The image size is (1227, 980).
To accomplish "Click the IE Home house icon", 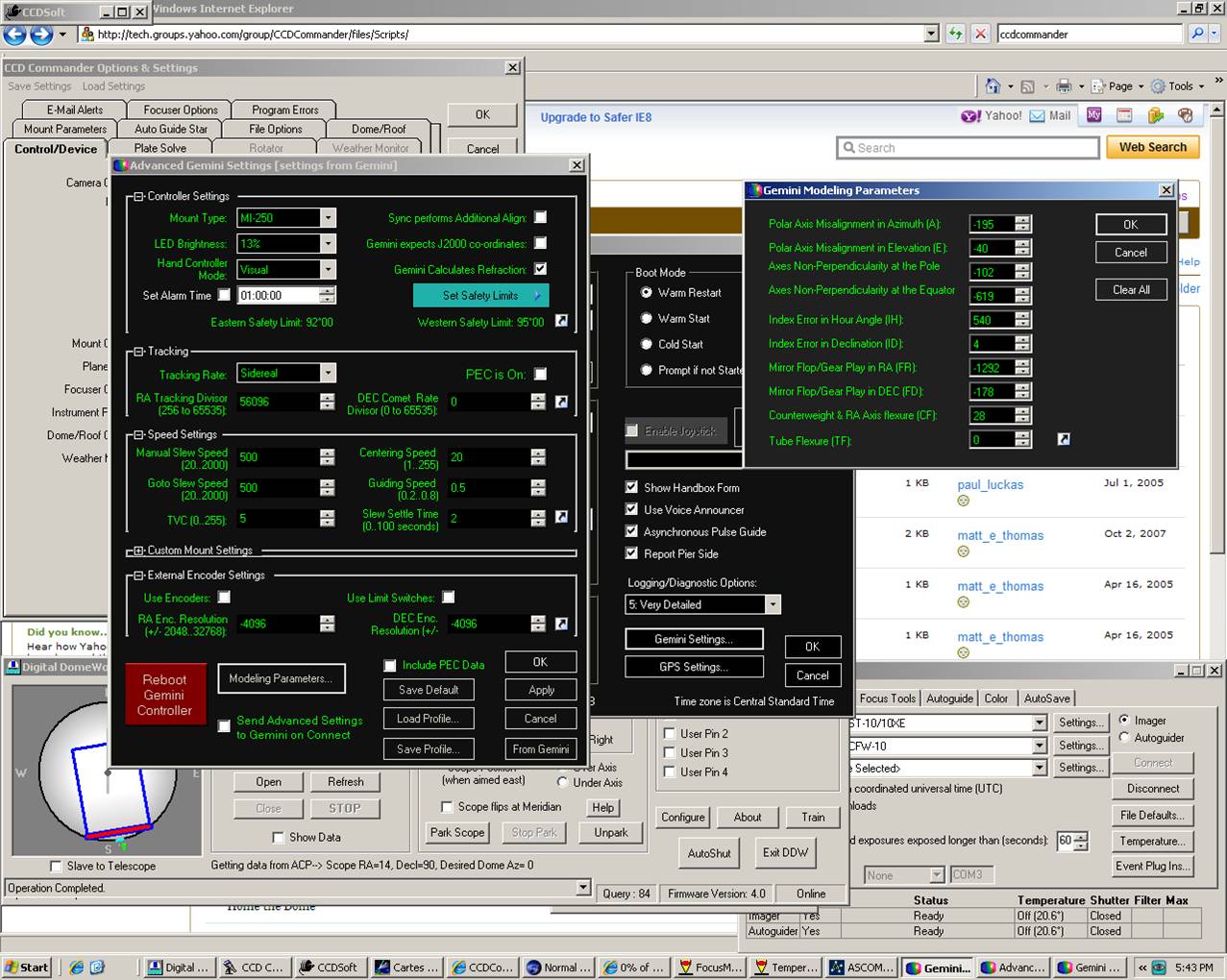I will (993, 86).
